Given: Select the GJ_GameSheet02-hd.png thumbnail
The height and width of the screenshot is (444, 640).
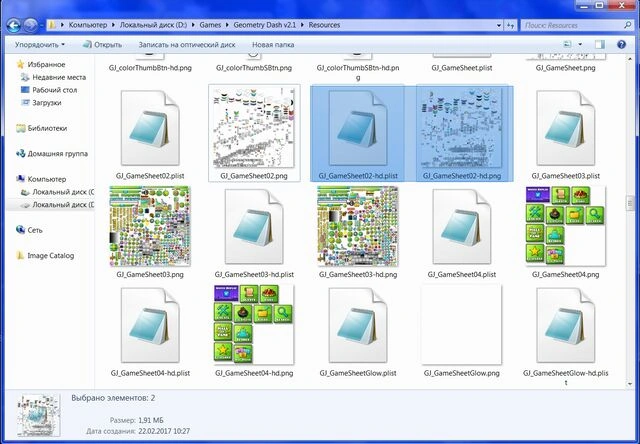Looking at the screenshot, I should point(462,128).
